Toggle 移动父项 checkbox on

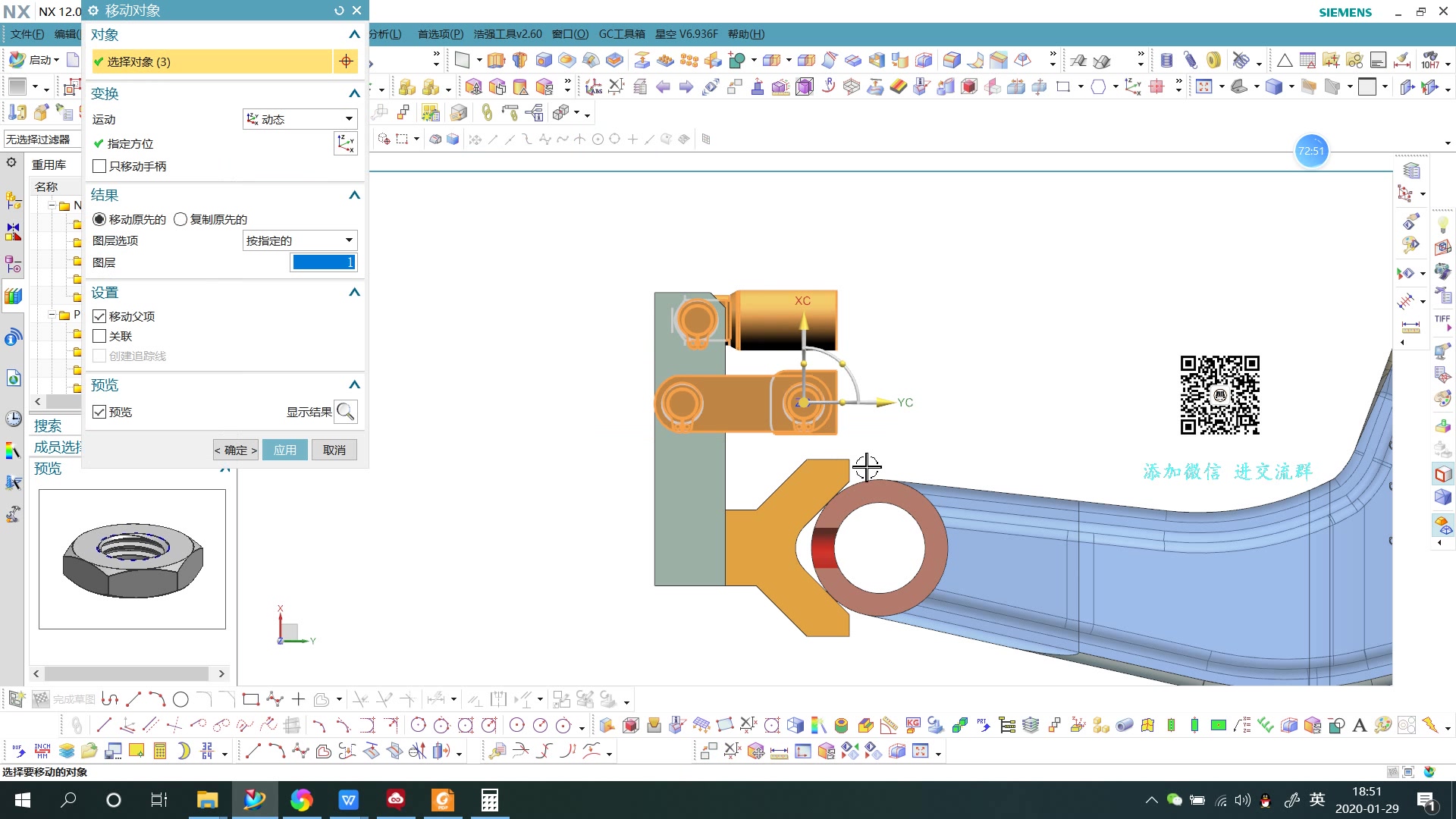pos(99,315)
